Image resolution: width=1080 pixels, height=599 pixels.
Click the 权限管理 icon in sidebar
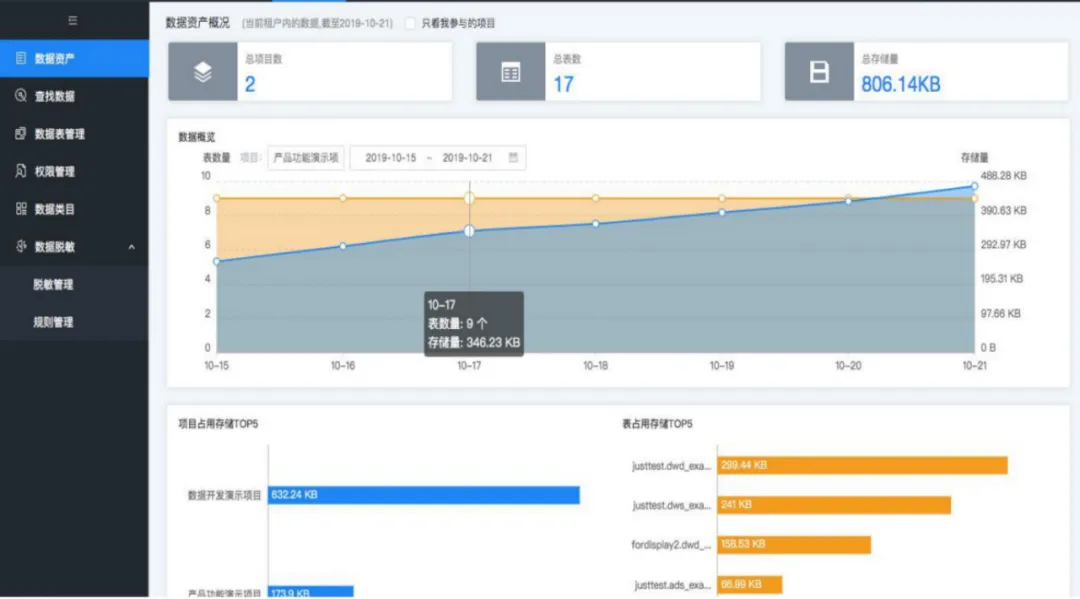point(21,171)
